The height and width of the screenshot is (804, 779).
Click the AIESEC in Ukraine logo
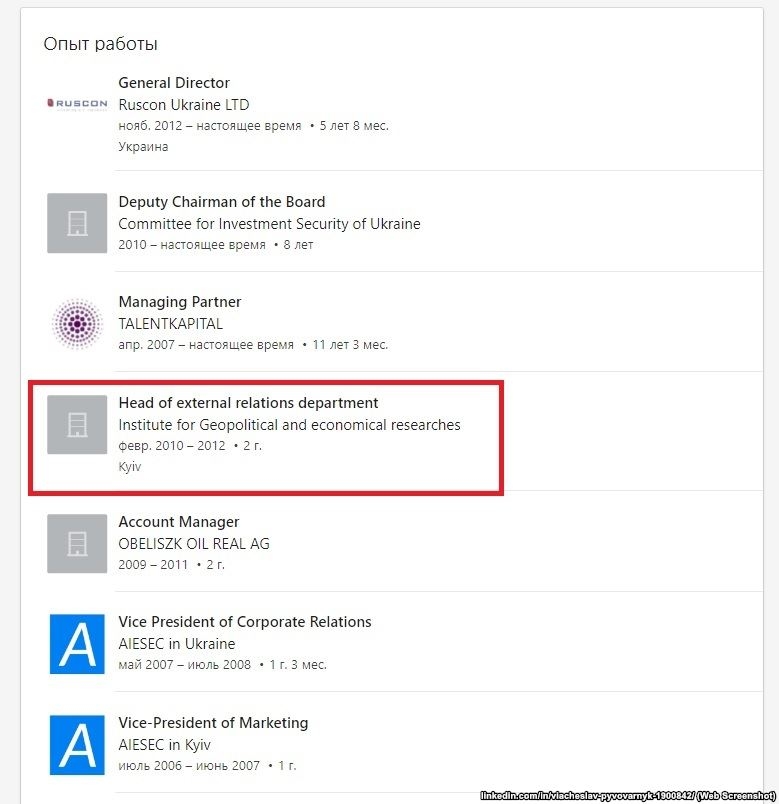tap(77, 643)
